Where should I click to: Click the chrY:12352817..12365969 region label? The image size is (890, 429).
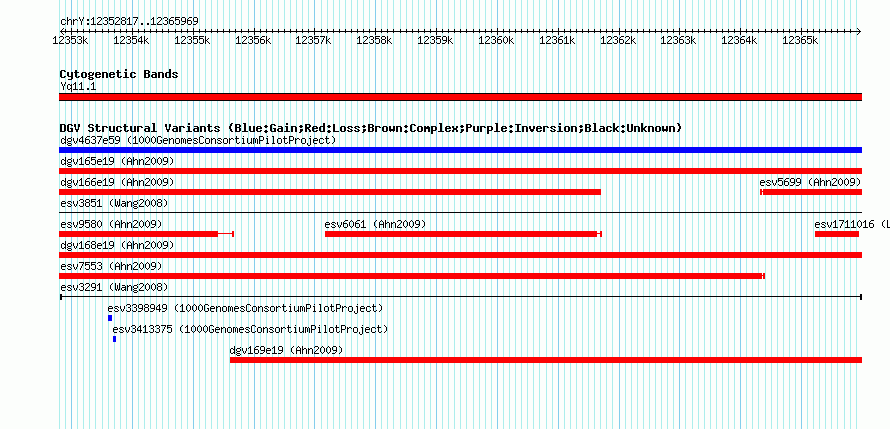[x=129, y=22]
